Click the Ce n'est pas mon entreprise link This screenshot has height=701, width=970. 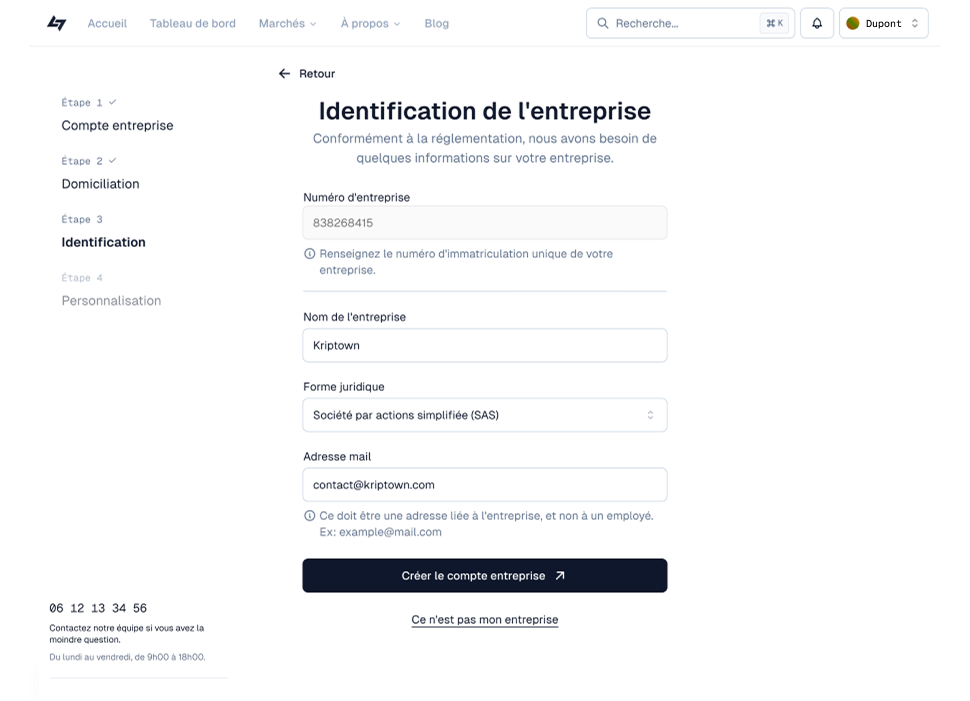[484, 620]
